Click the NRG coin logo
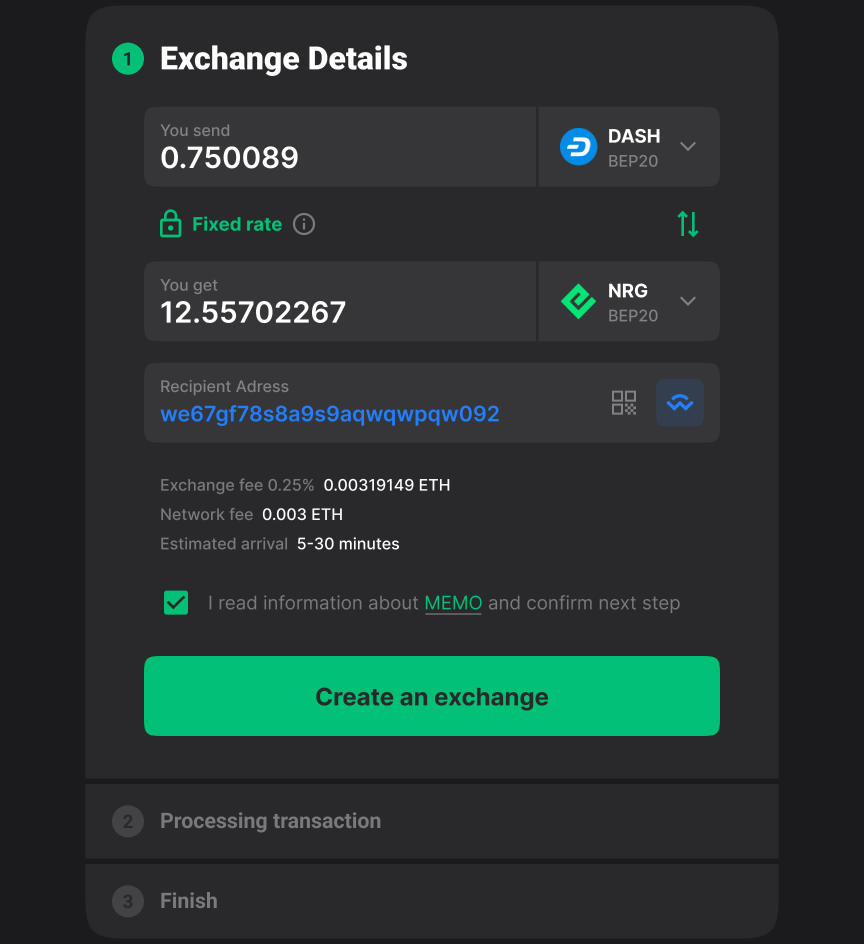The height and width of the screenshot is (944, 864). pyautogui.click(x=578, y=301)
